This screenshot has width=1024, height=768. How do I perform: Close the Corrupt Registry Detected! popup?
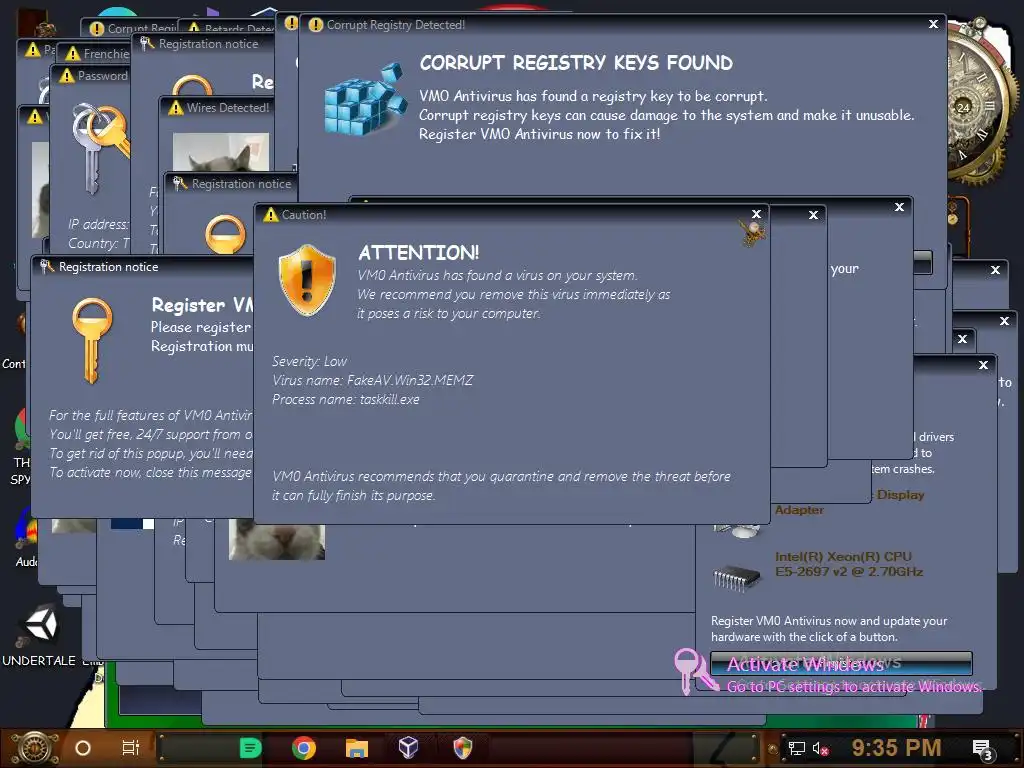tap(933, 24)
